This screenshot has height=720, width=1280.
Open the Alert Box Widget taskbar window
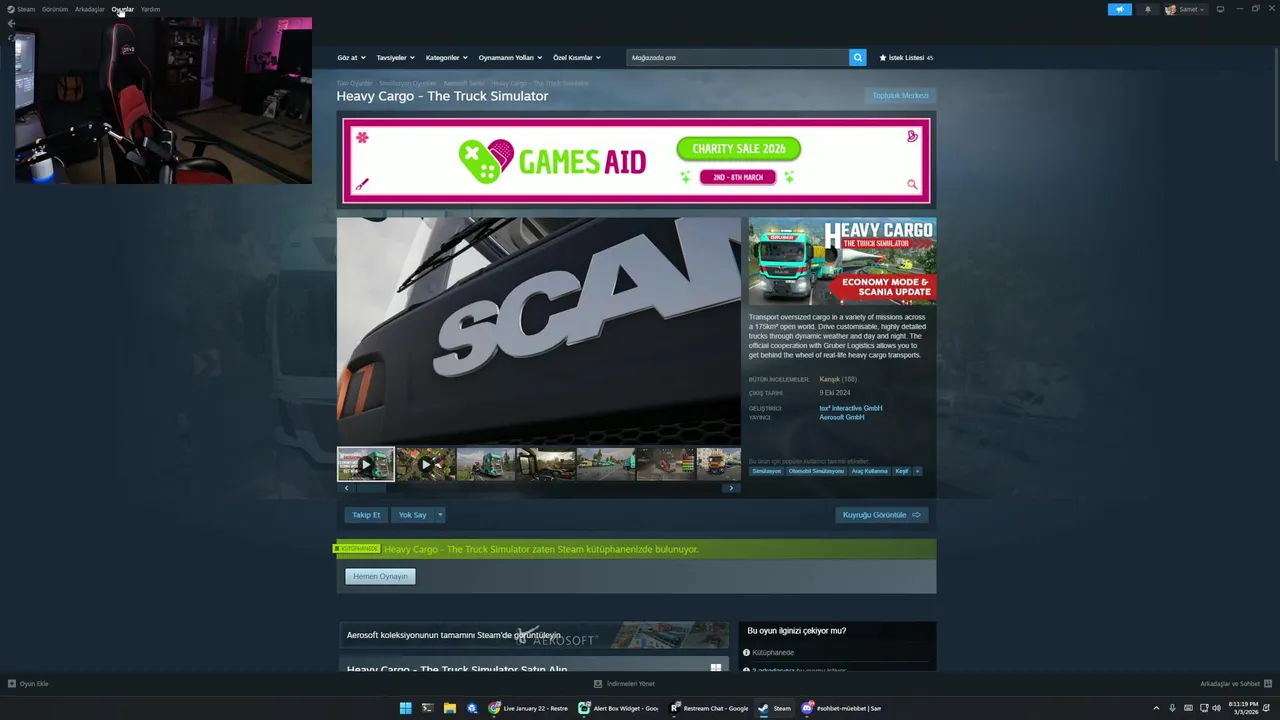point(618,708)
